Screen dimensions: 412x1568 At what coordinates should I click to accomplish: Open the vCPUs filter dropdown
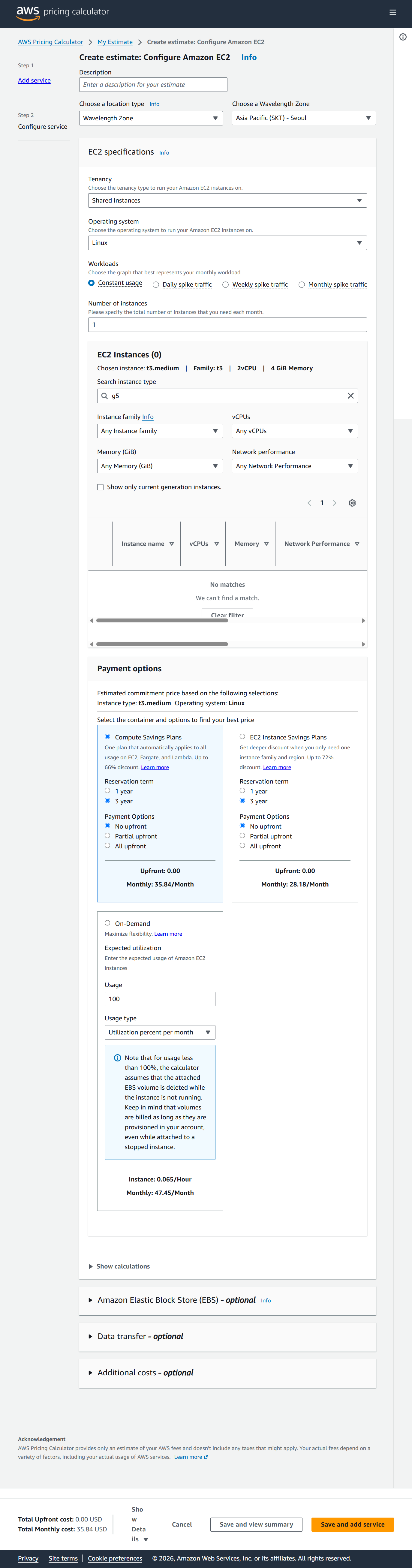(295, 431)
